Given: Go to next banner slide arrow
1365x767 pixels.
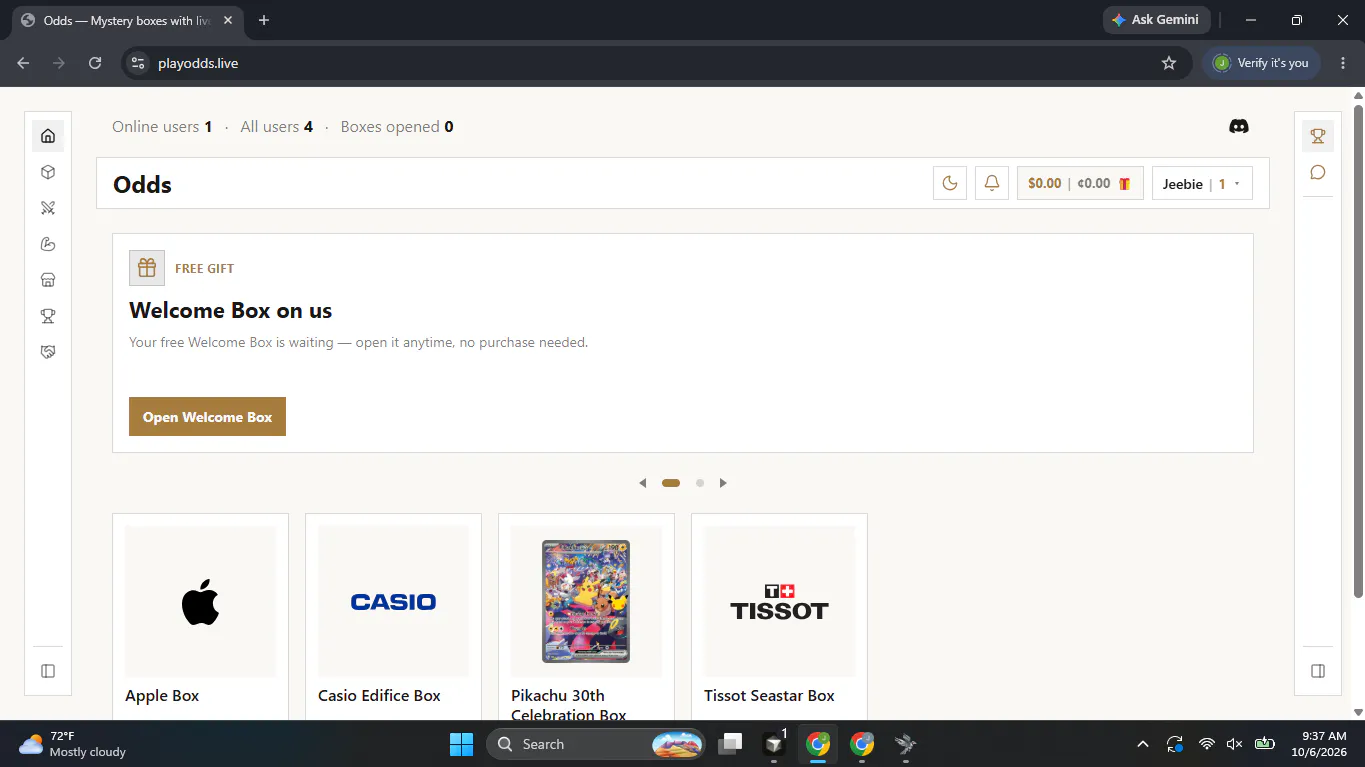Looking at the screenshot, I should (723, 483).
